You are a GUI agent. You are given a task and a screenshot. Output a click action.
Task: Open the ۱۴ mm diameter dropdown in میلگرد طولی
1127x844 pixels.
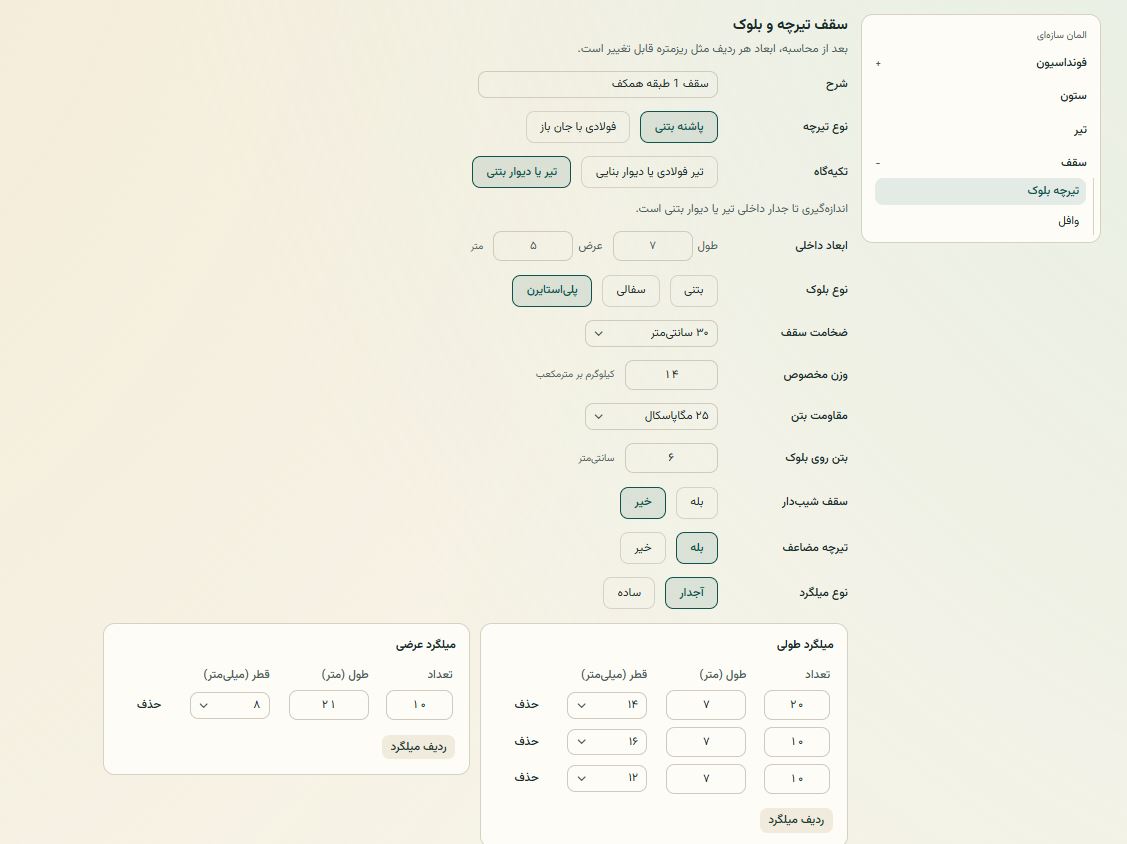[607, 705]
